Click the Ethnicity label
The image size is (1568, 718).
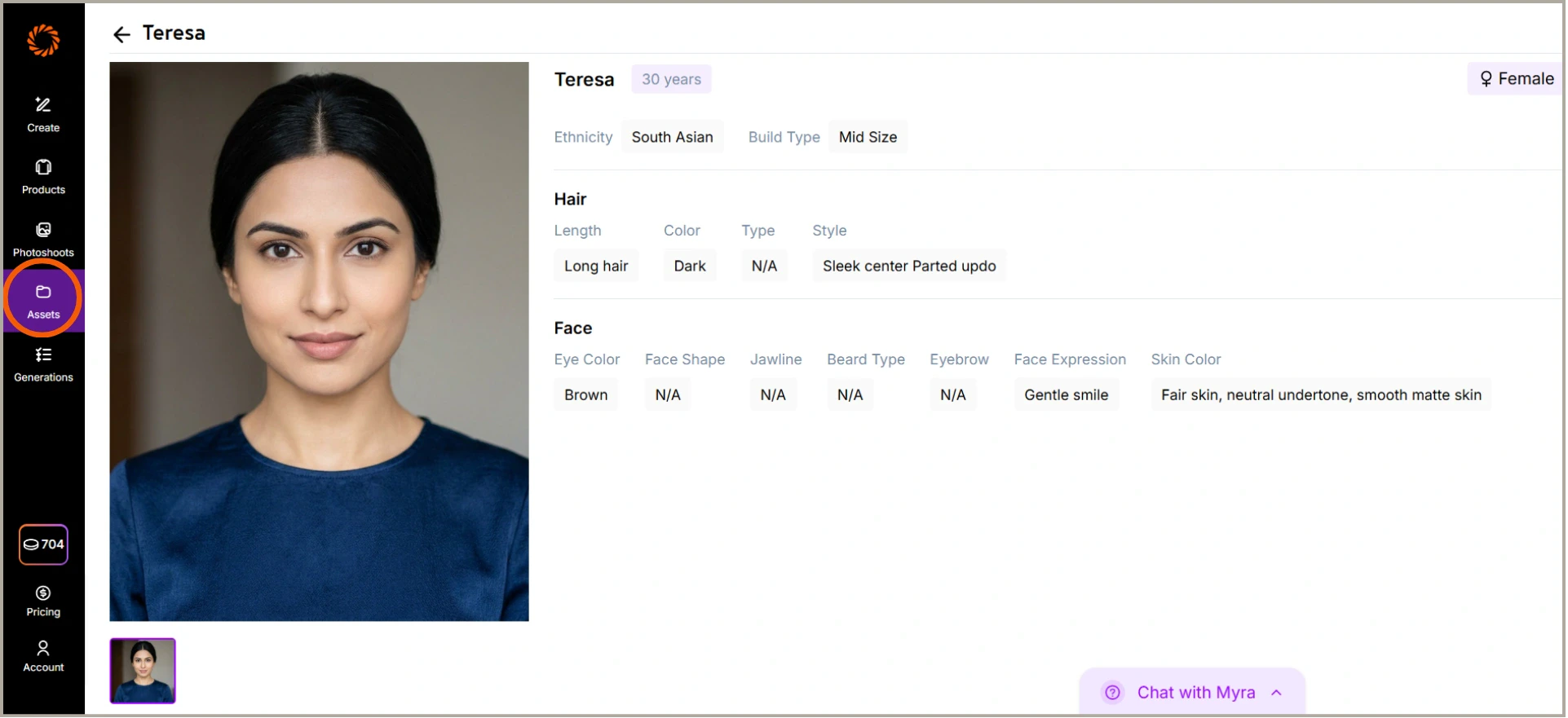coord(583,137)
